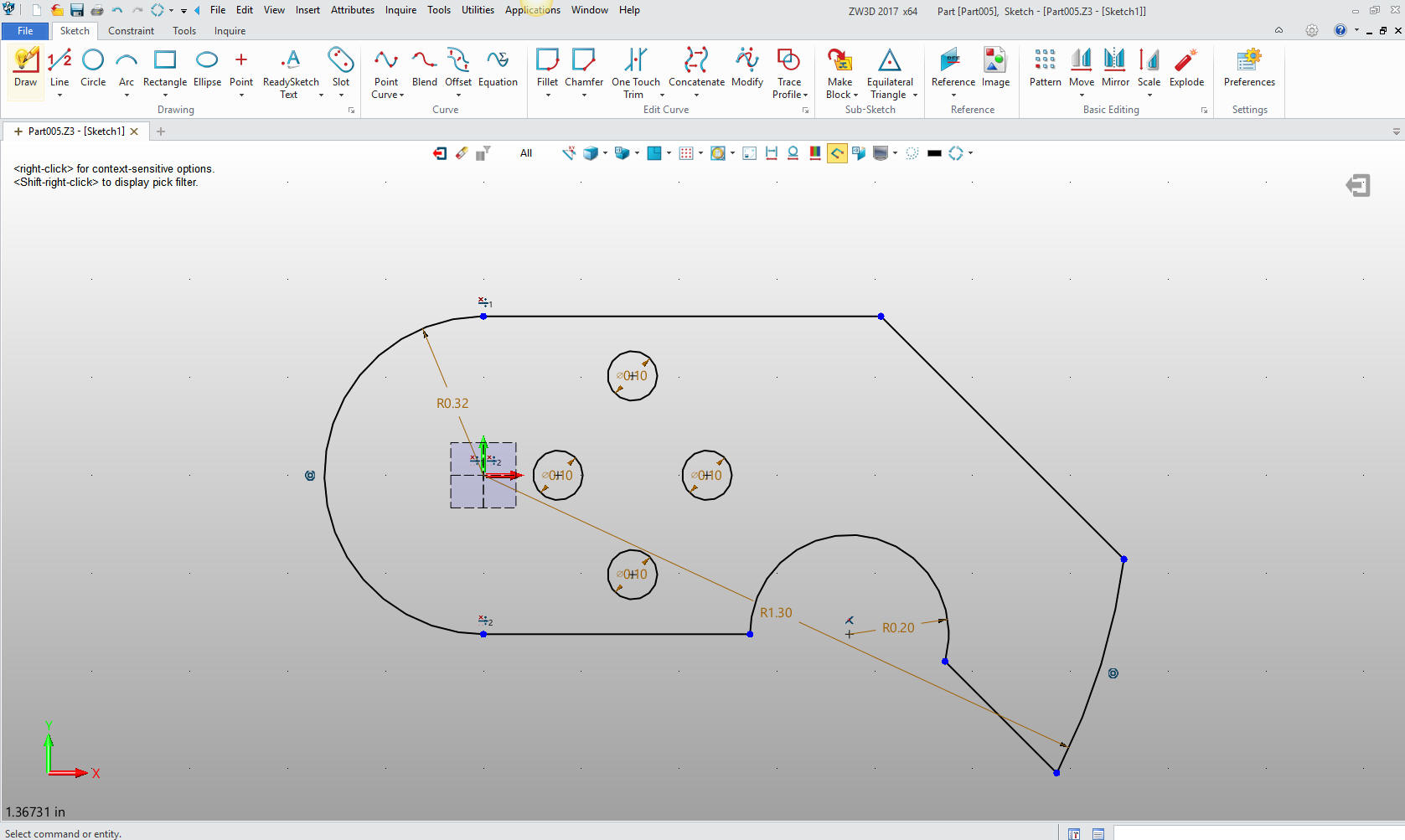The height and width of the screenshot is (840, 1405).
Task: Expand the Rectangle tool dropdown arrow
Action: click(165, 95)
